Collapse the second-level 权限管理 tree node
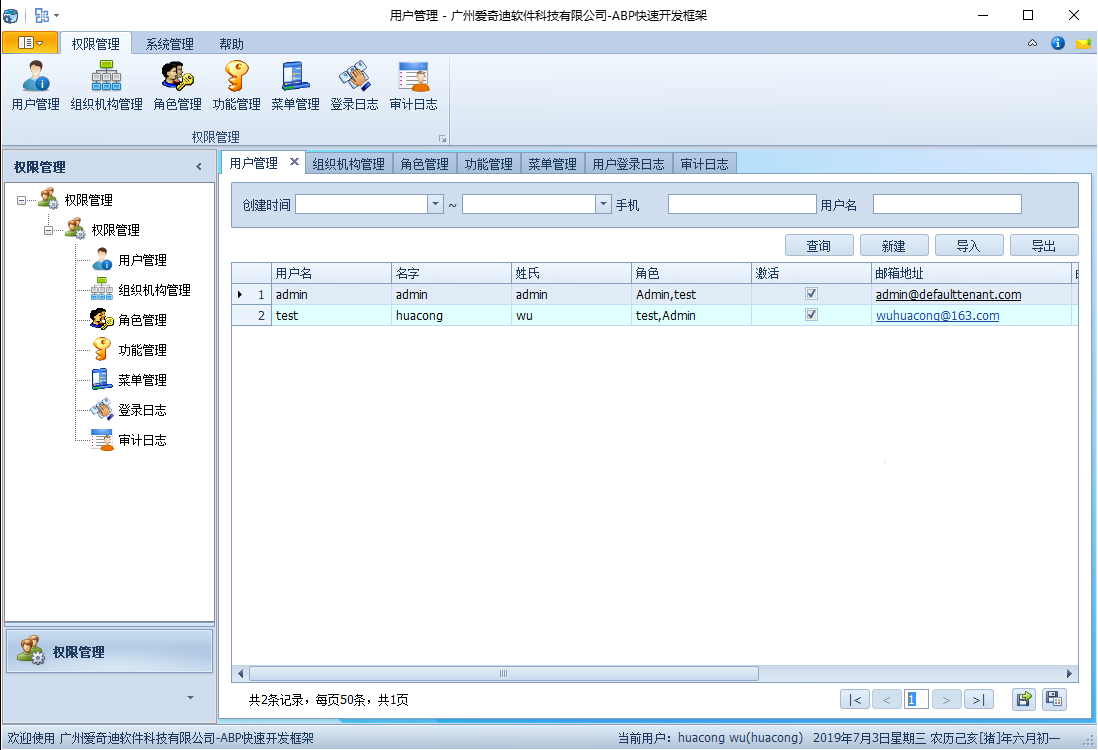1098x750 pixels. [x=48, y=230]
